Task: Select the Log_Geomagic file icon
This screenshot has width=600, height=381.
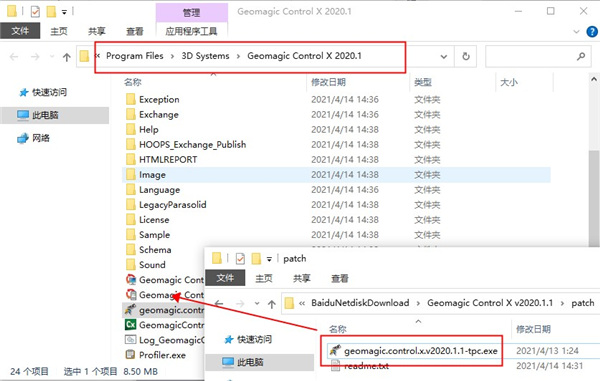Action: [x=130, y=340]
